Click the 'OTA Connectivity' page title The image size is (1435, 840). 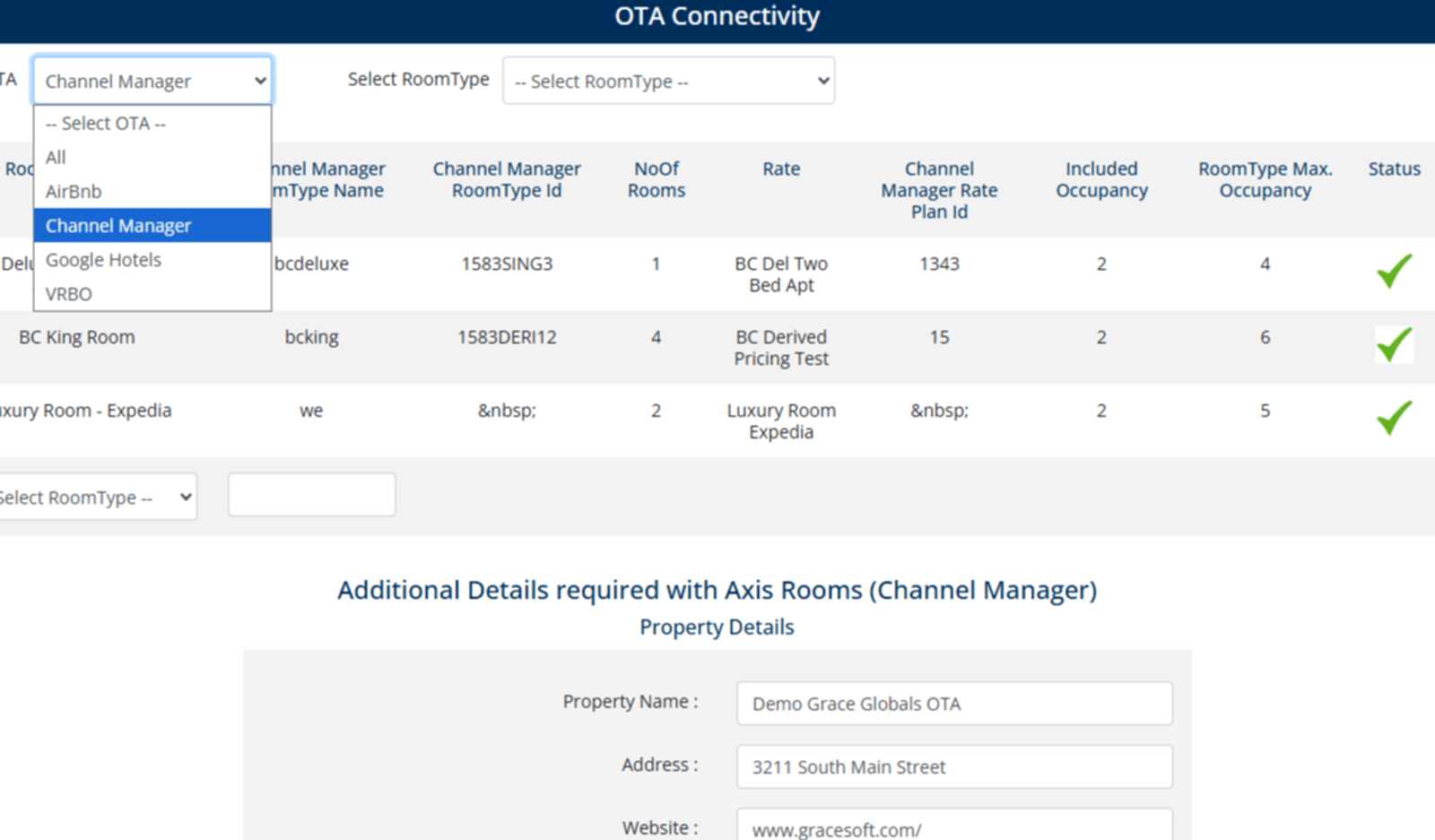pyautogui.click(x=717, y=16)
